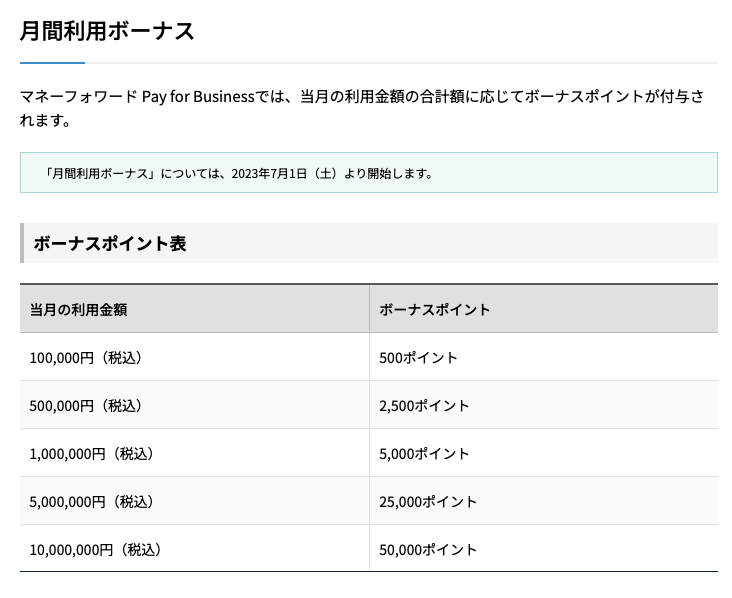Click the 月間利用ボーナス page heading
Image resolution: width=732 pixels, height=598 pixels.
tap(107, 30)
